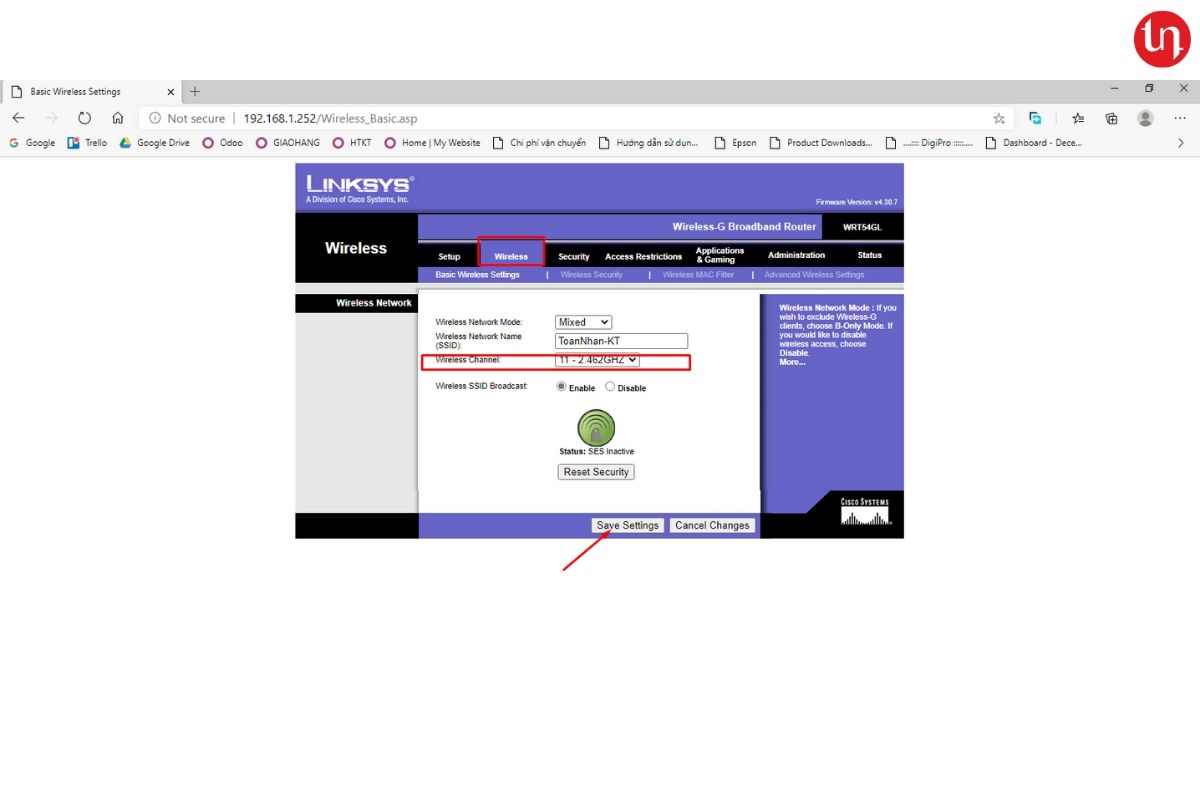The image size is (1200, 800).
Task: Open the Home | My Website bookmark
Action: point(432,143)
